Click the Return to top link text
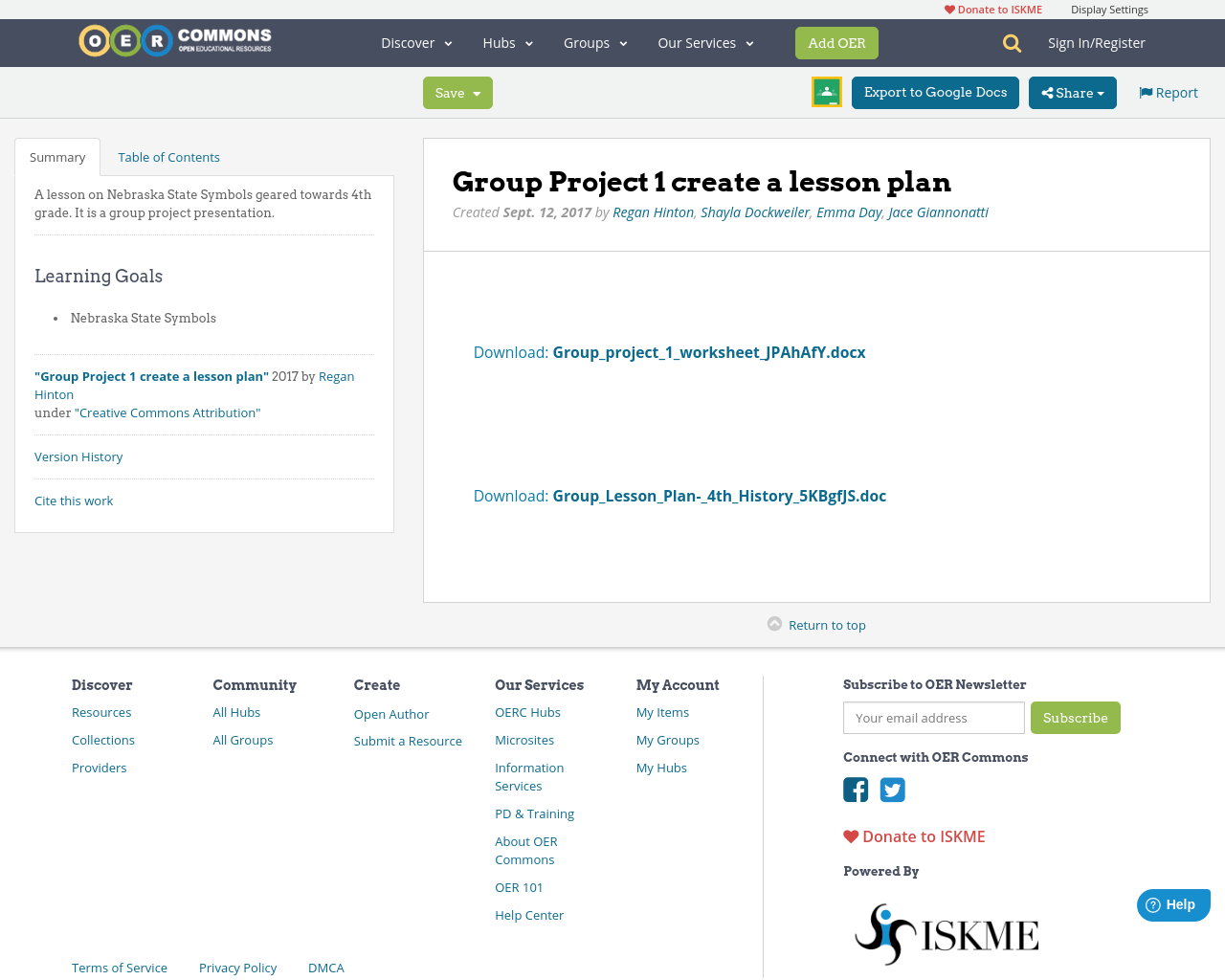 click(x=827, y=625)
